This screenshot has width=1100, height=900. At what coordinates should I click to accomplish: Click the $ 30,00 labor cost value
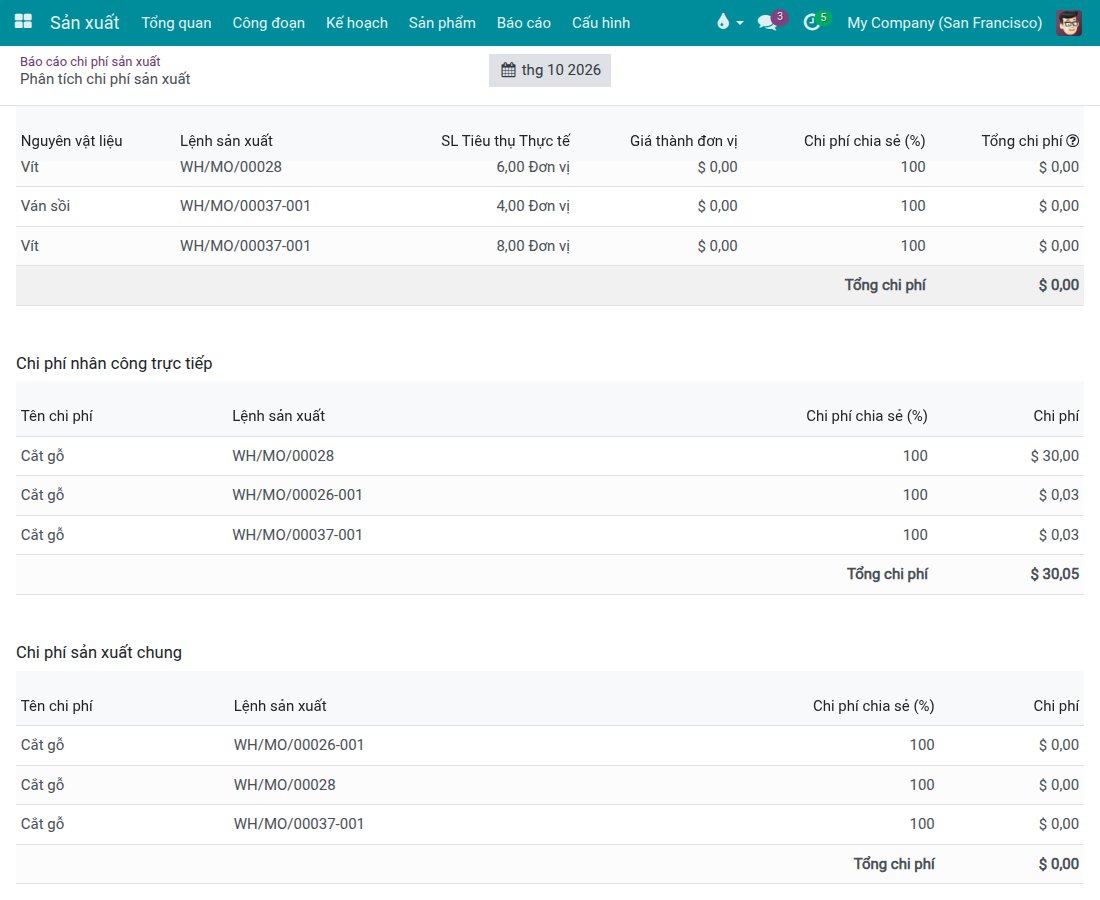click(x=1054, y=456)
